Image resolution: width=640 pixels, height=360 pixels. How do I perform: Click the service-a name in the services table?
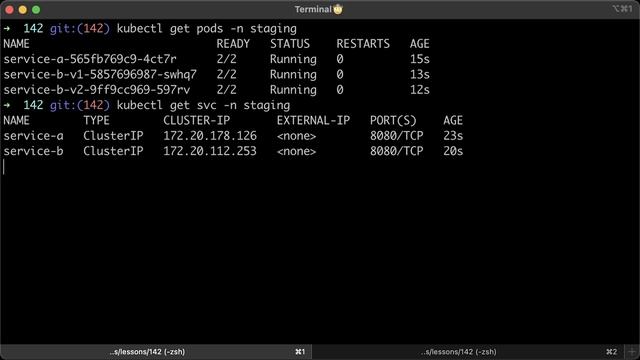click(33, 136)
